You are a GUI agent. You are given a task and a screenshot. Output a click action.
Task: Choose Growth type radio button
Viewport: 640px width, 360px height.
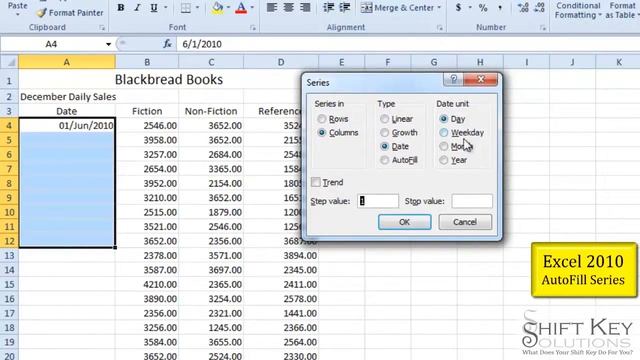pyautogui.click(x=384, y=133)
